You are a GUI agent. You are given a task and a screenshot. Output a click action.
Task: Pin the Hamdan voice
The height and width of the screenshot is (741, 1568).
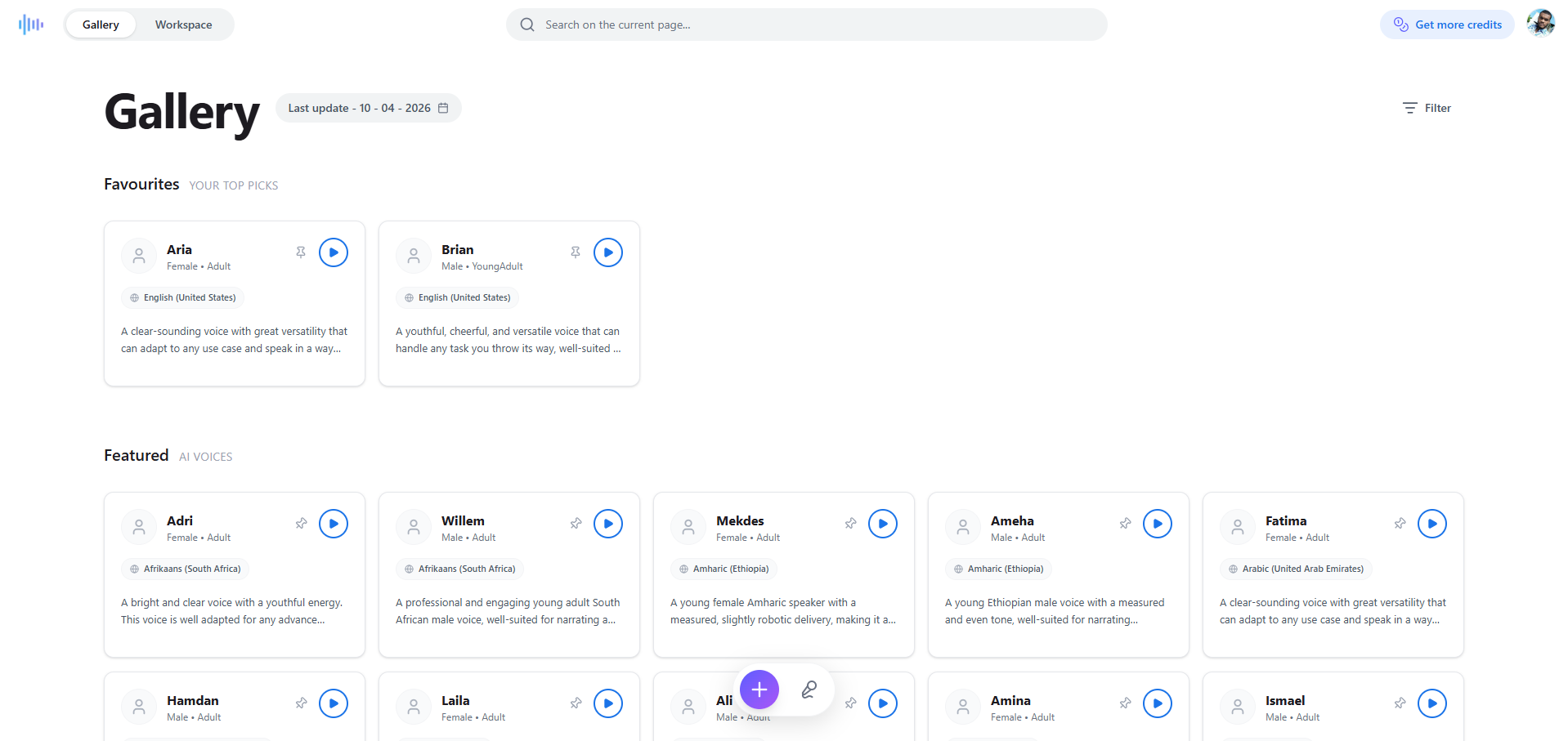[301, 703]
